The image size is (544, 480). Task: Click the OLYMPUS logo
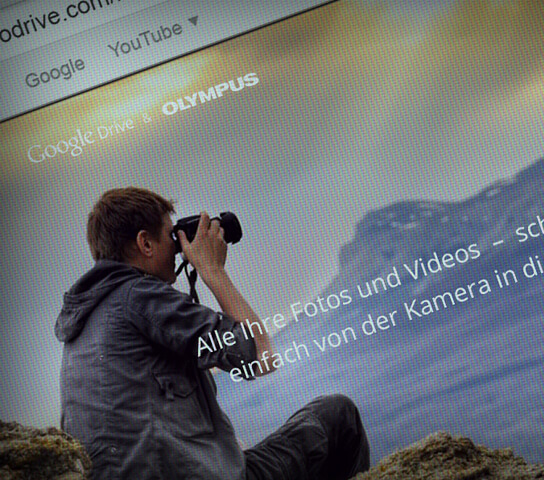point(210,94)
